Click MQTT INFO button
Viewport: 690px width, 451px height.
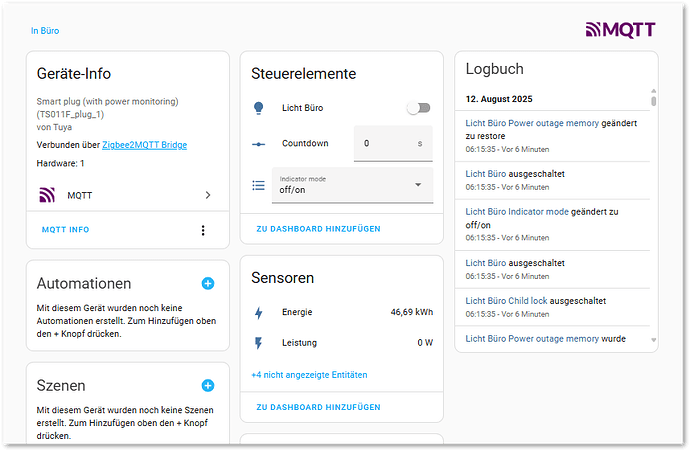[65, 230]
